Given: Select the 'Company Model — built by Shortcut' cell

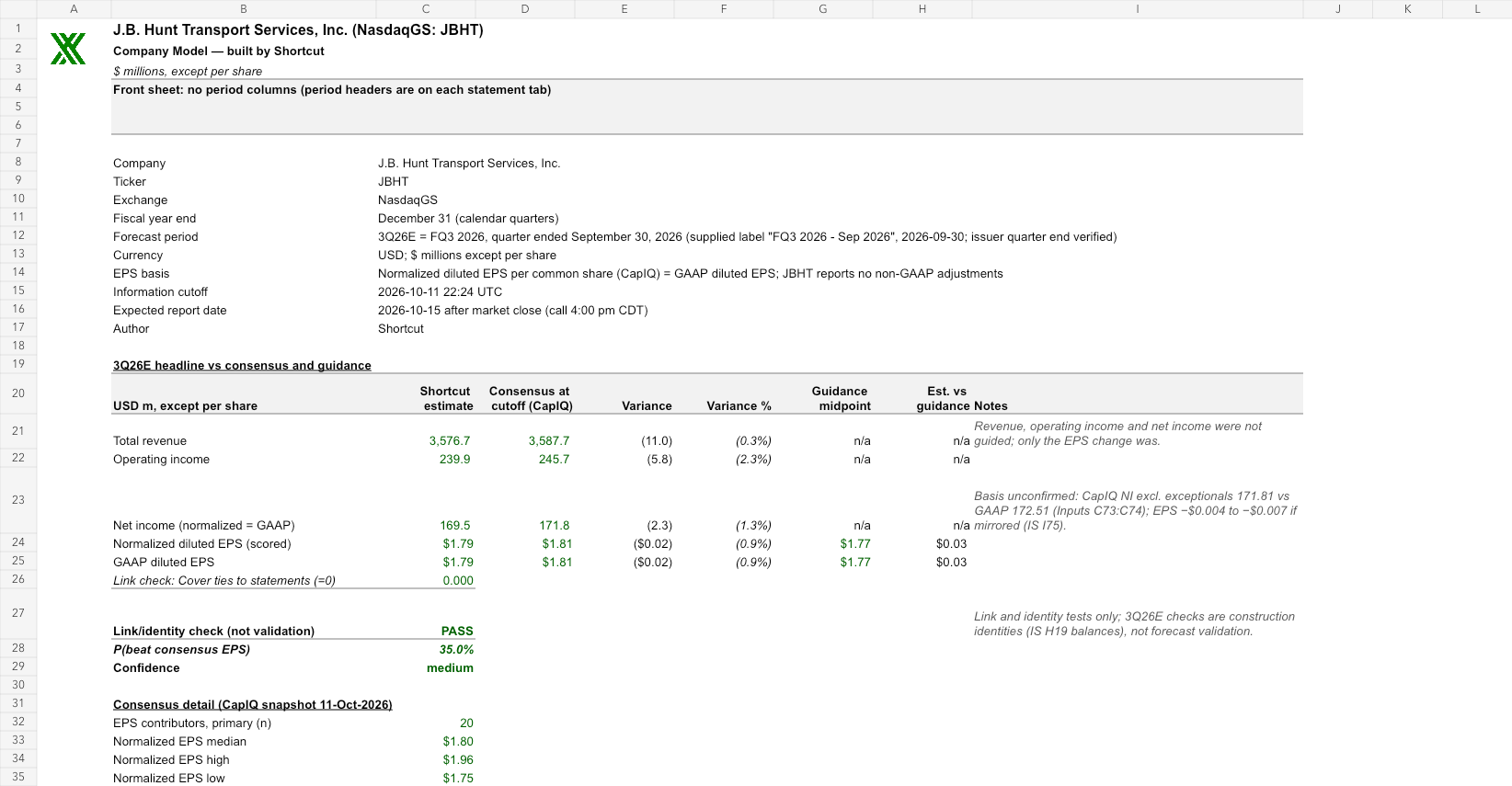Looking at the screenshot, I should (219, 51).
